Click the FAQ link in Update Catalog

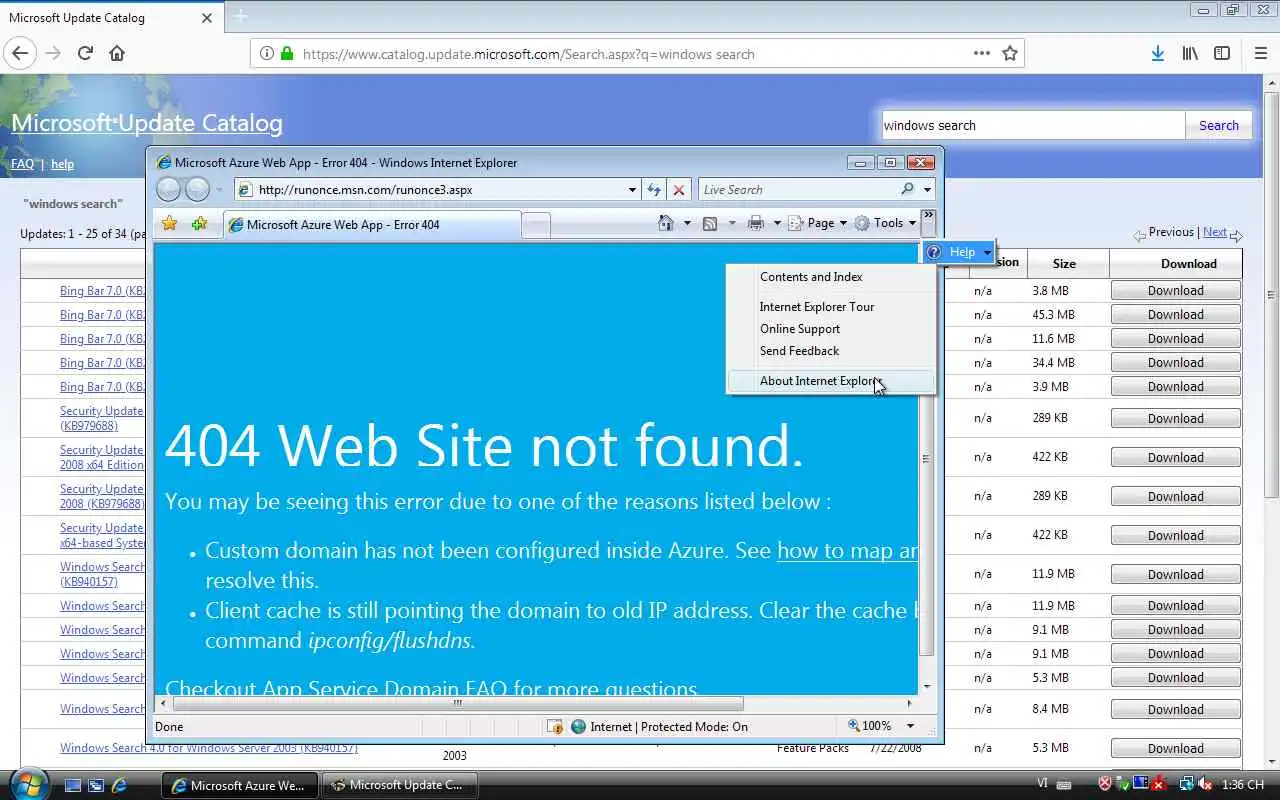[22, 164]
